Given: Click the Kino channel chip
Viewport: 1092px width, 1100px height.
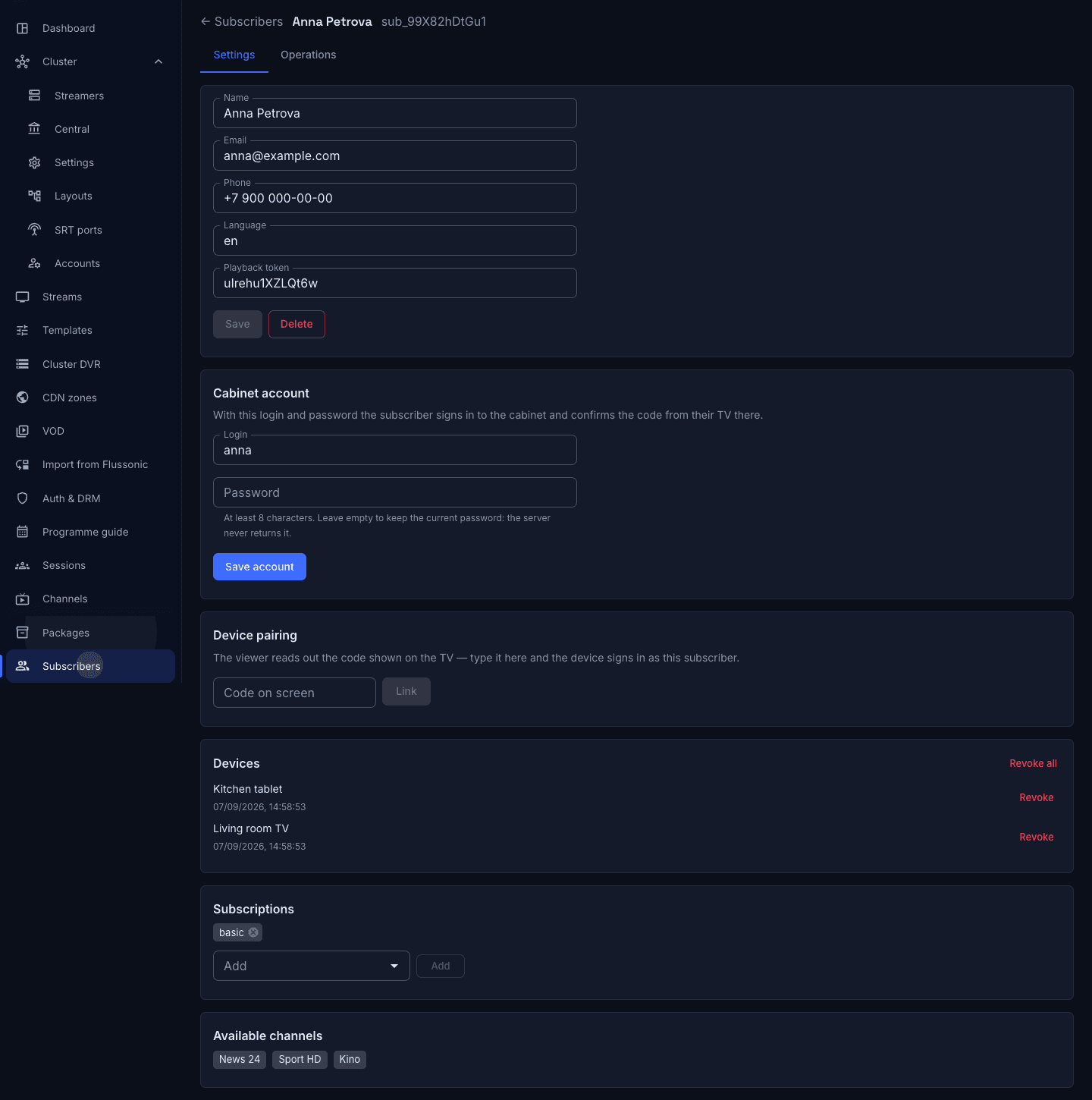Looking at the screenshot, I should 350,1059.
